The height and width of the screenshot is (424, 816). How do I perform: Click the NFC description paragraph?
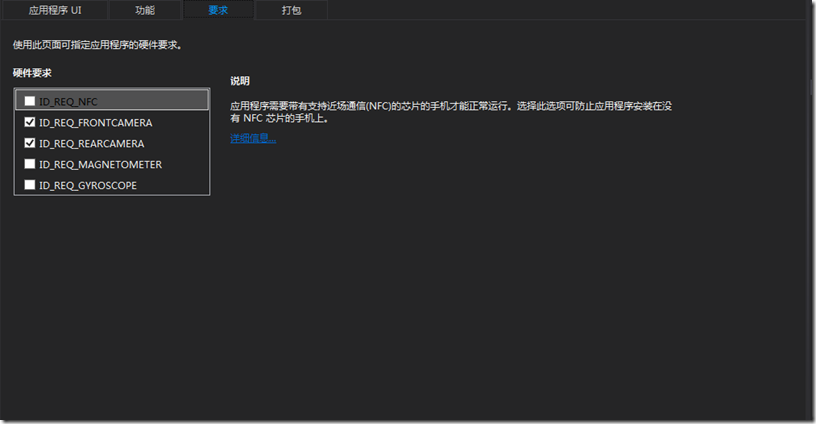tap(451, 112)
